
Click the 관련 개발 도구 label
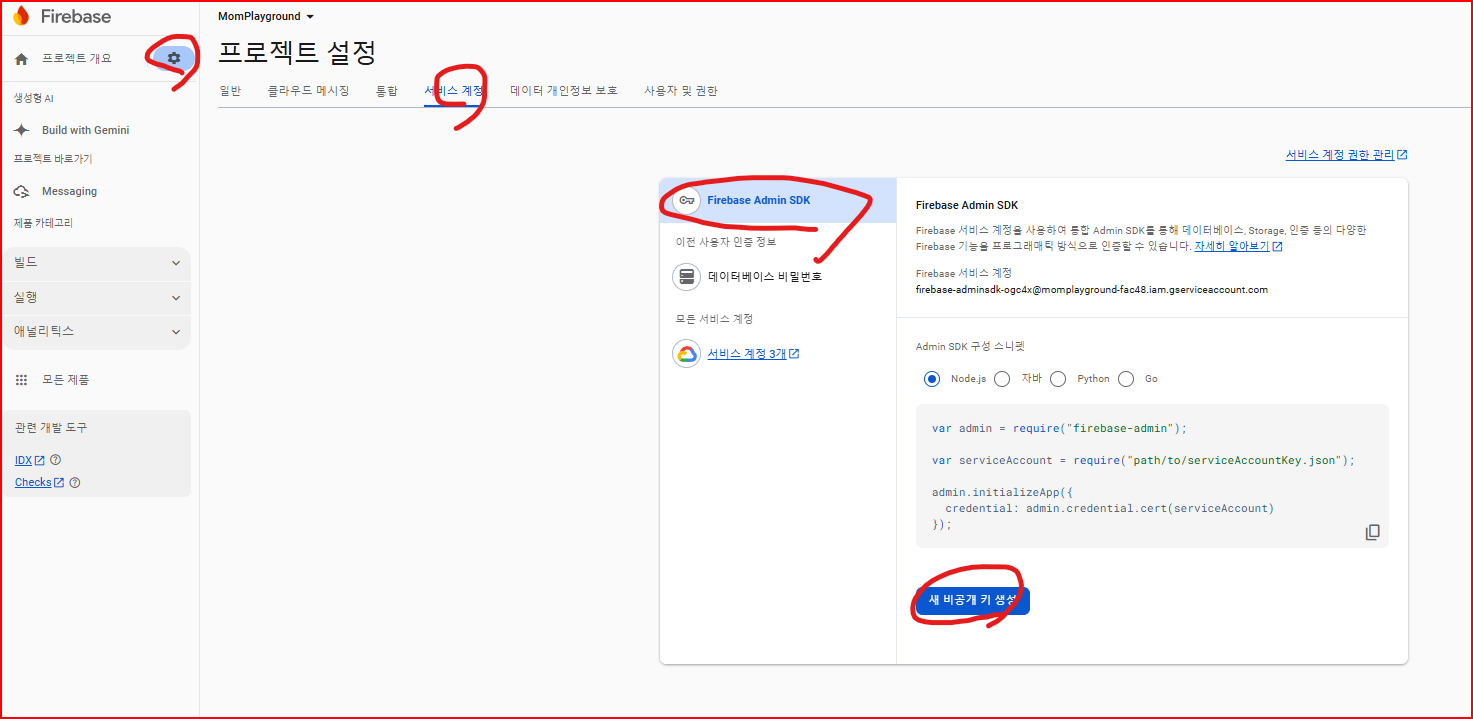point(51,427)
